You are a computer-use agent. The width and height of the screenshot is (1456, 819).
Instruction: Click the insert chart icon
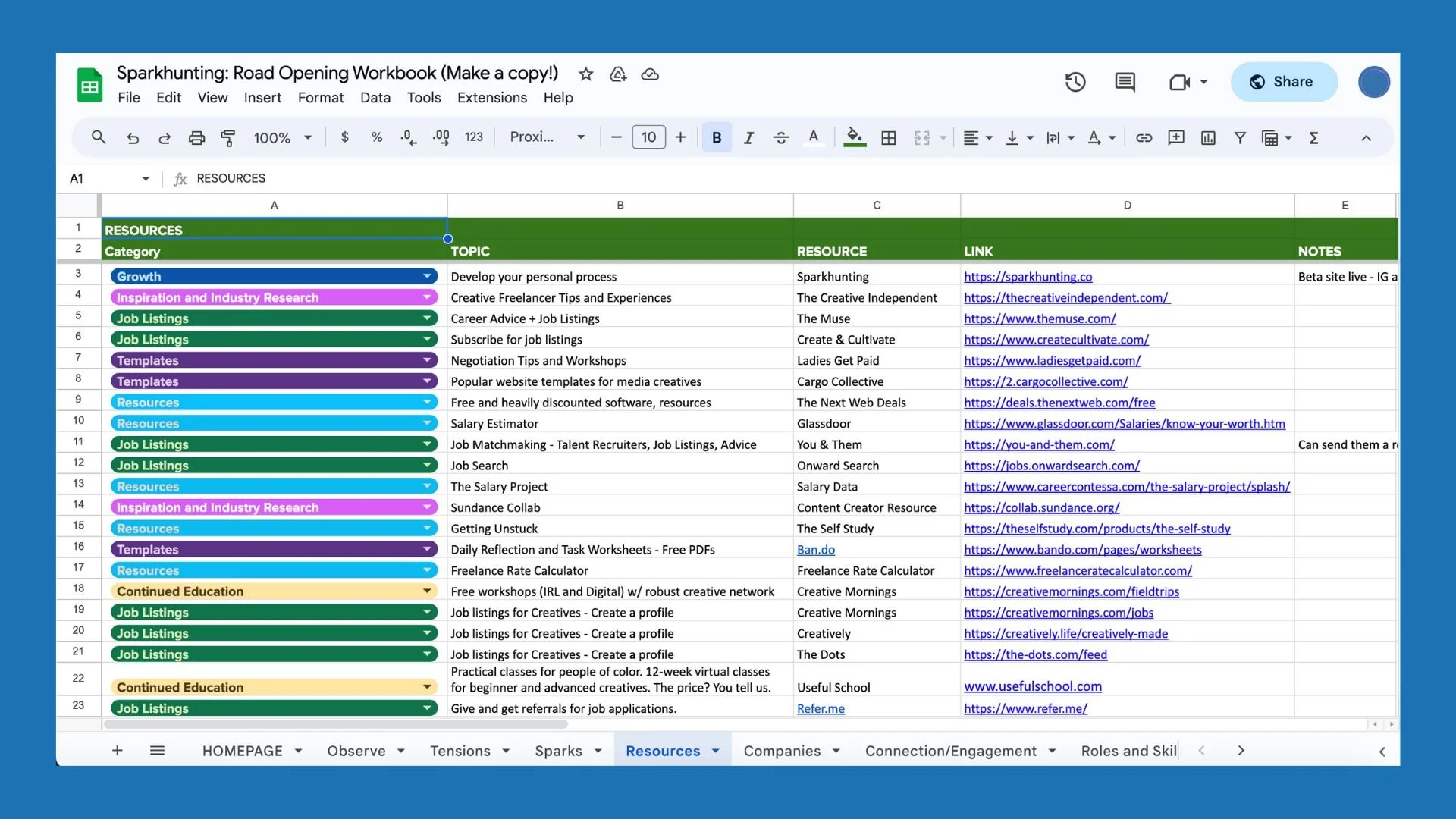click(1208, 137)
